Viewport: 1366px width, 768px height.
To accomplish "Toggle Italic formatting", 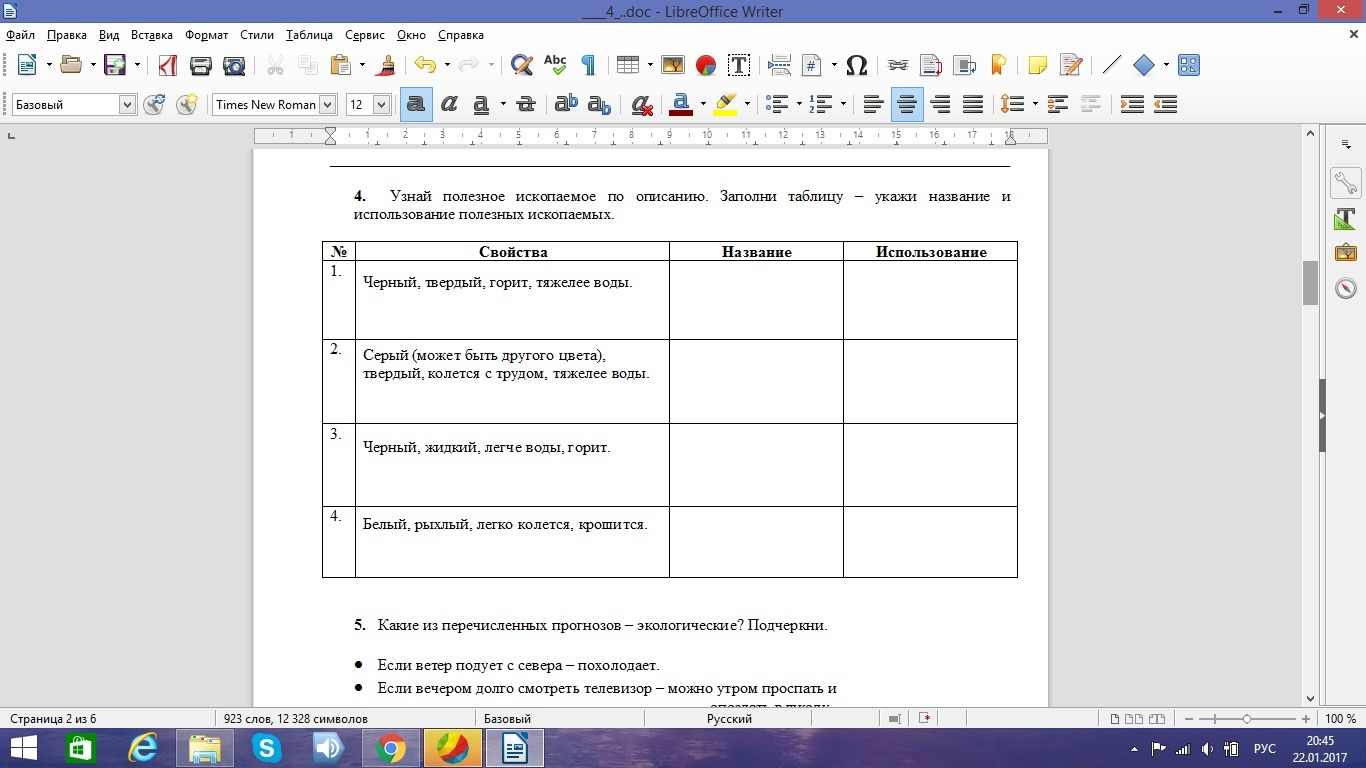I will (x=449, y=104).
